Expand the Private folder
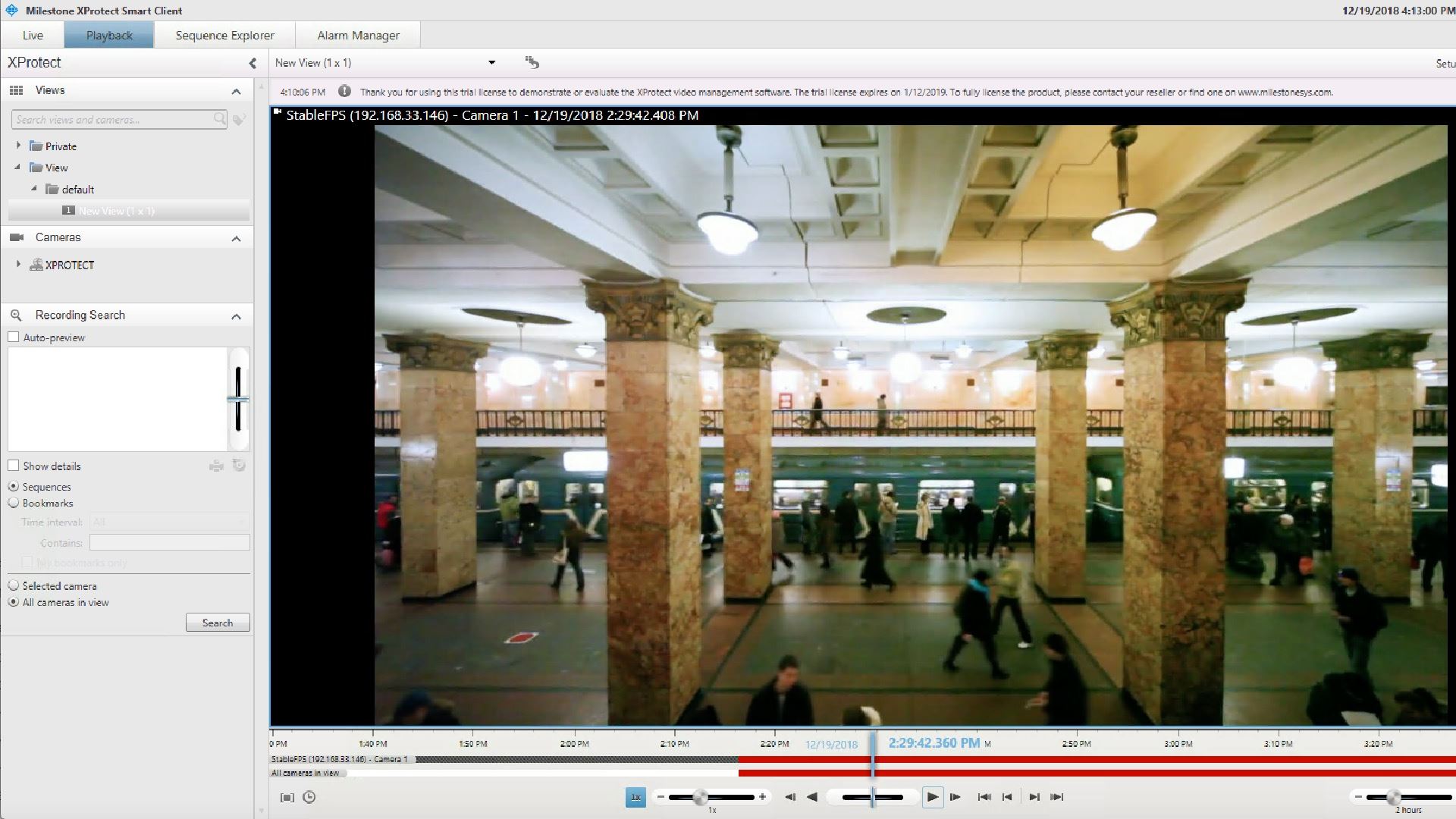The image size is (1456, 819). tap(18, 145)
